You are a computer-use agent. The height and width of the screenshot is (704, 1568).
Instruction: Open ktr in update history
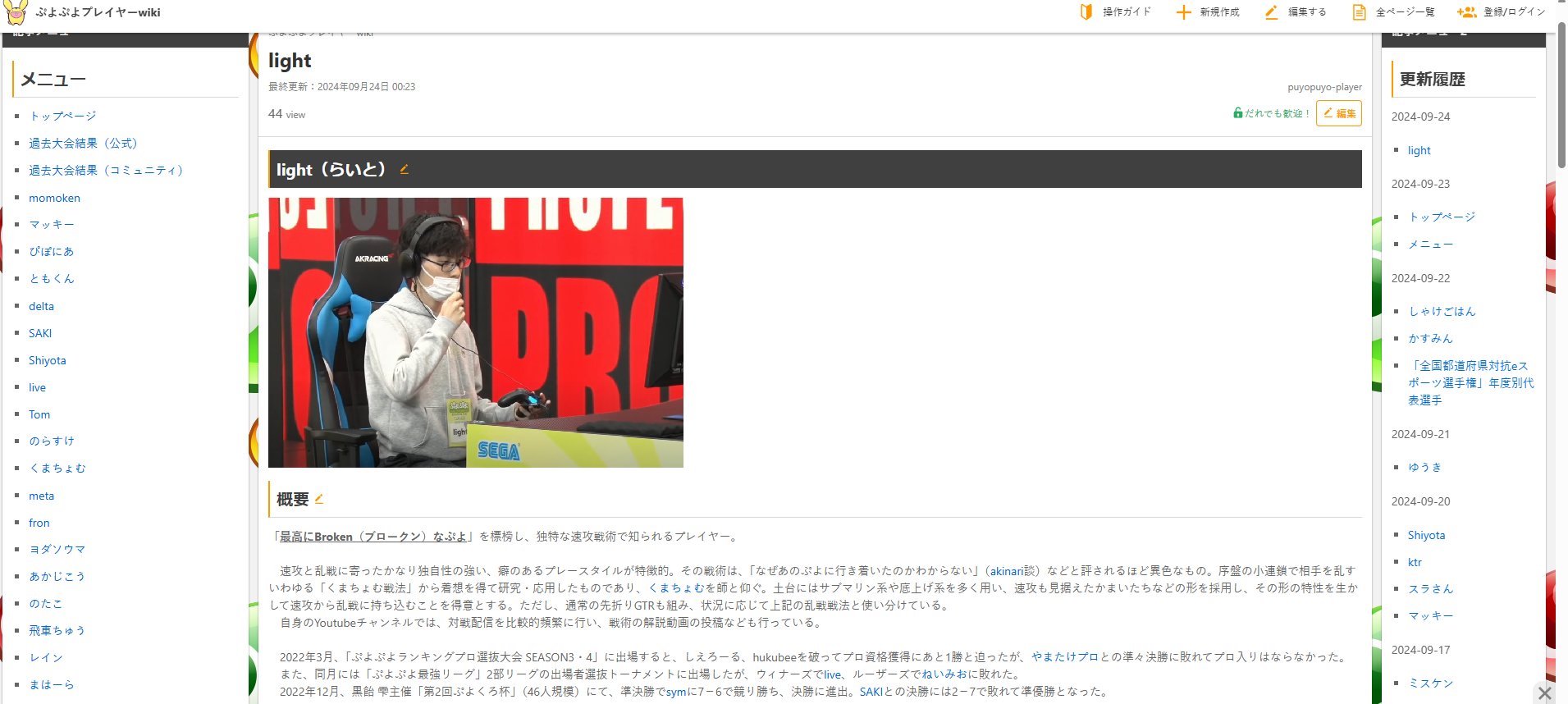[x=1415, y=562]
